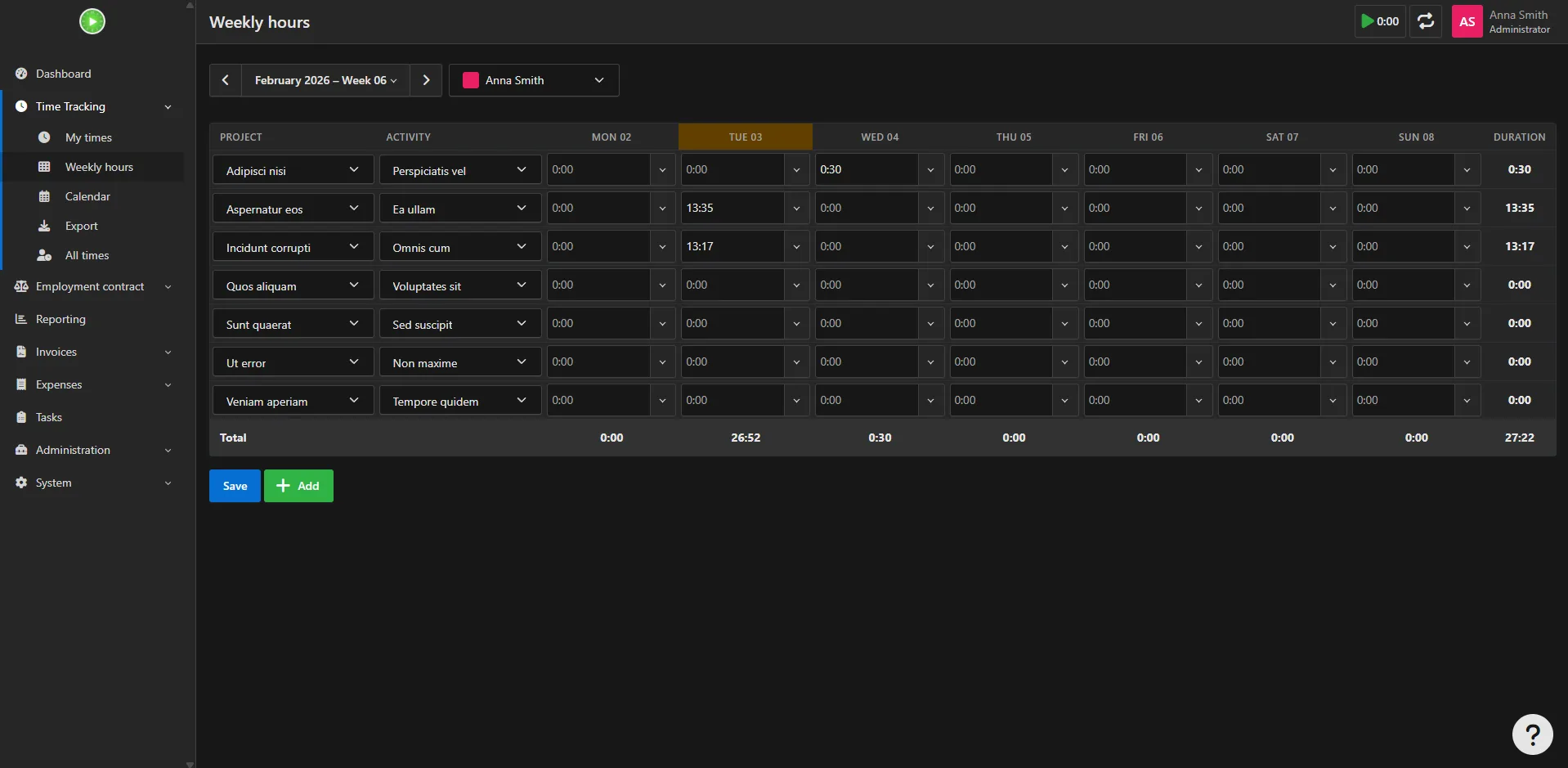The image size is (1568, 768).
Task: Open the All times user-clock icon
Action: pos(44,255)
